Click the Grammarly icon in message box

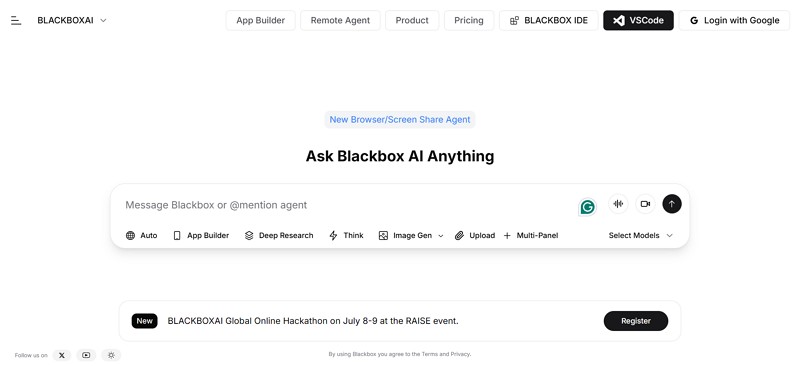(588, 207)
